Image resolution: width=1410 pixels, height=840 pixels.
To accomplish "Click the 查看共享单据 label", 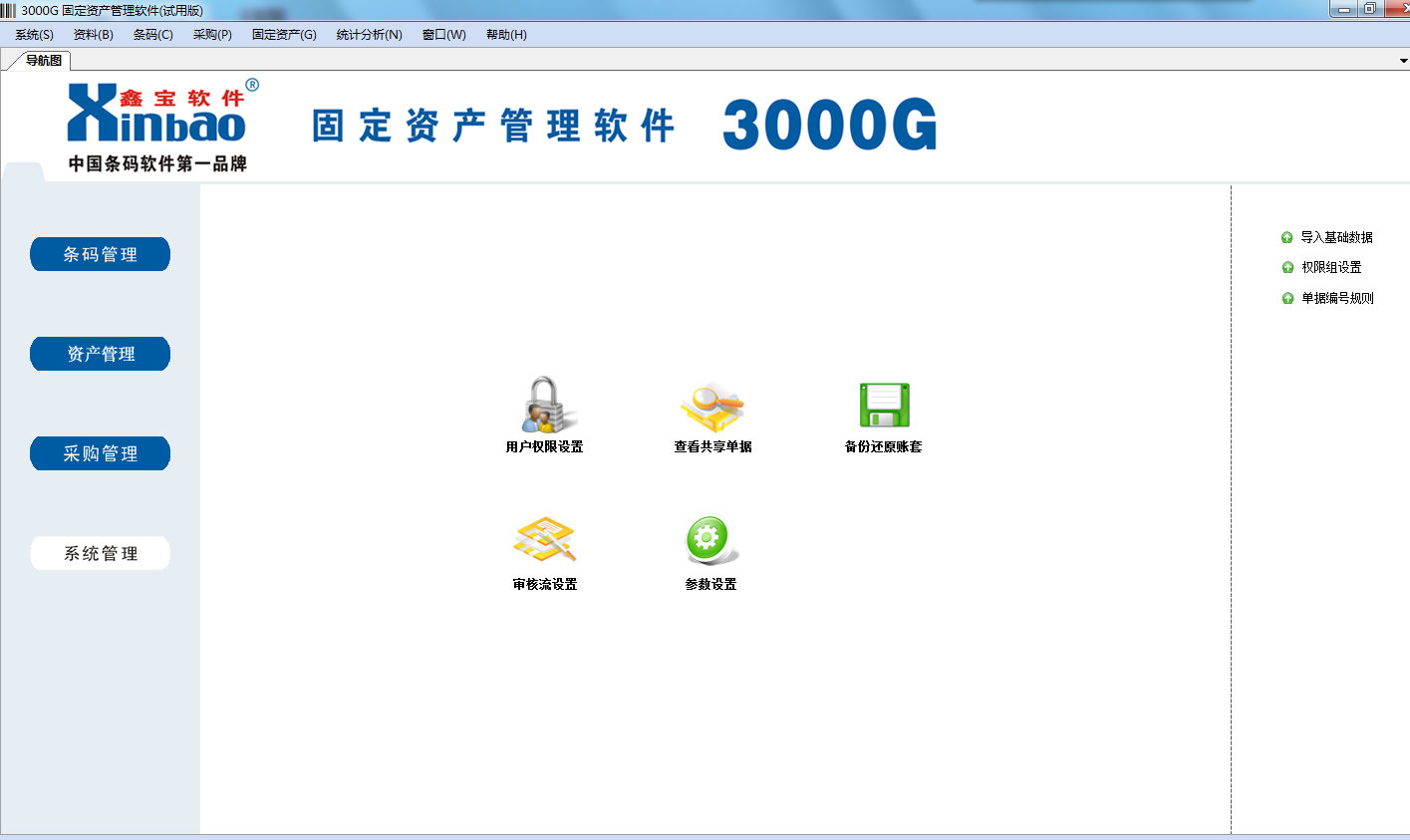I will pyautogui.click(x=712, y=446).
